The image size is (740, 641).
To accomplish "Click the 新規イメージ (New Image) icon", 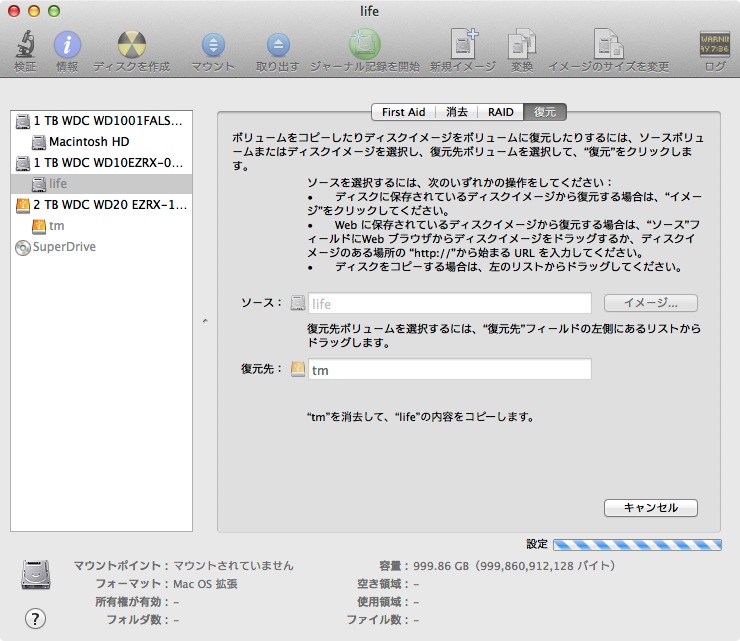I will 463,45.
